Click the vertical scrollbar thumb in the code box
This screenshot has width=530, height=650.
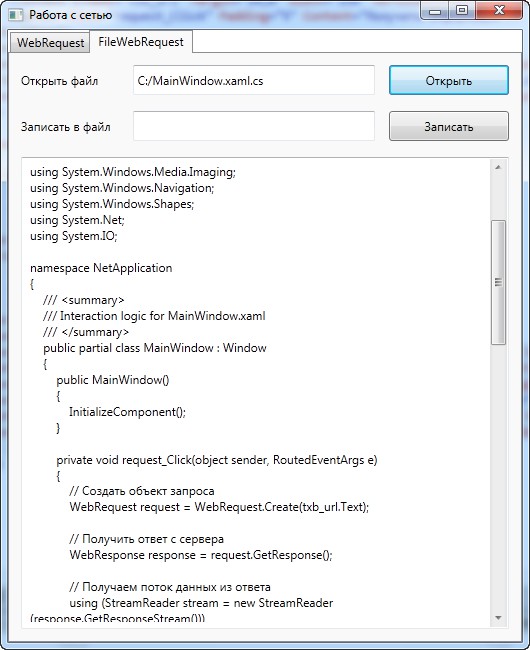pyautogui.click(x=498, y=282)
